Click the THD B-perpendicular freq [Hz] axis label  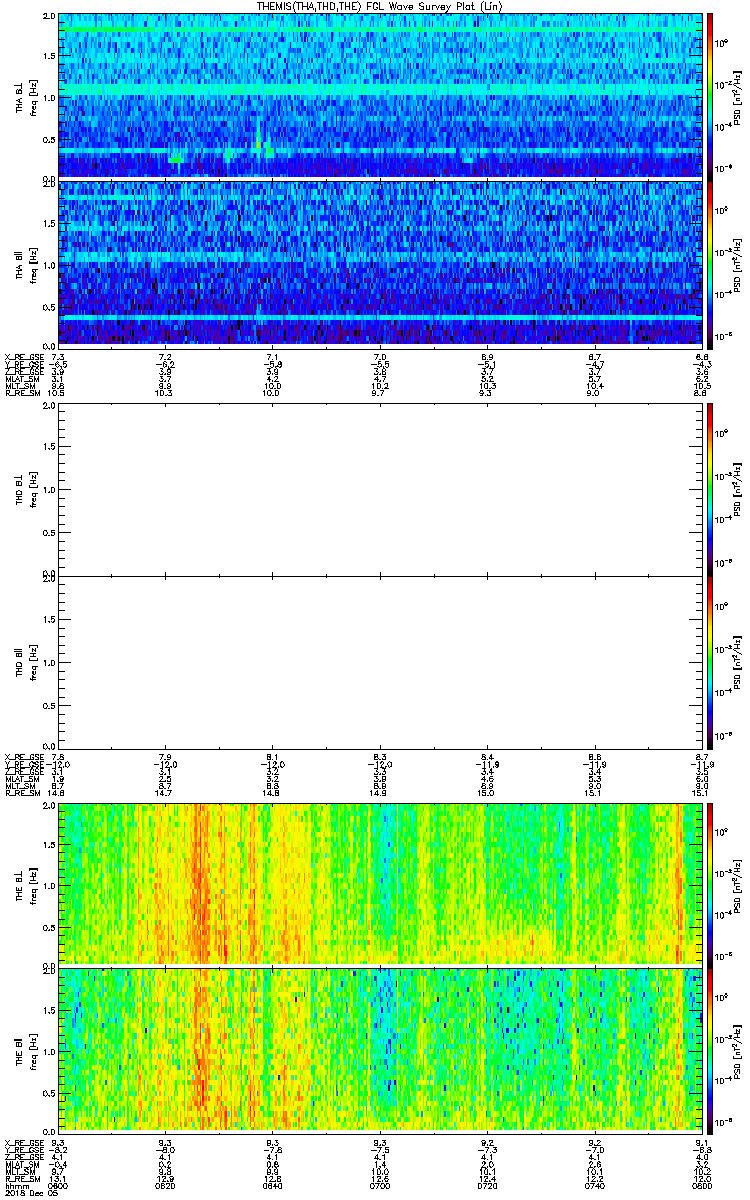click(x=33, y=489)
